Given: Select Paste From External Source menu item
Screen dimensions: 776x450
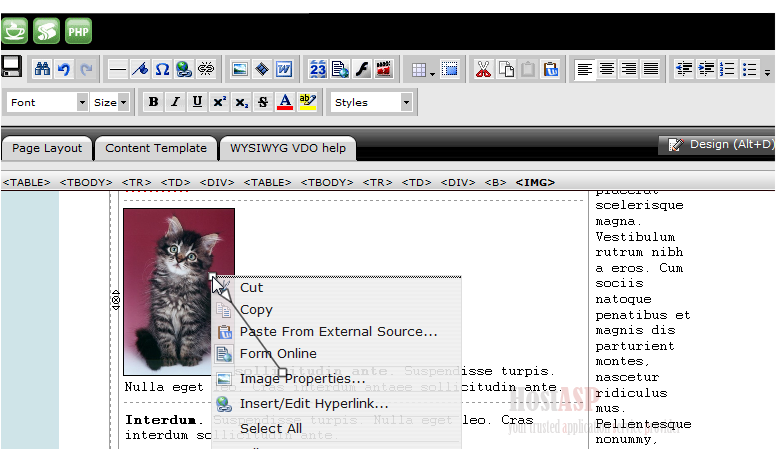Looking at the screenshot, I should point(337,332).
